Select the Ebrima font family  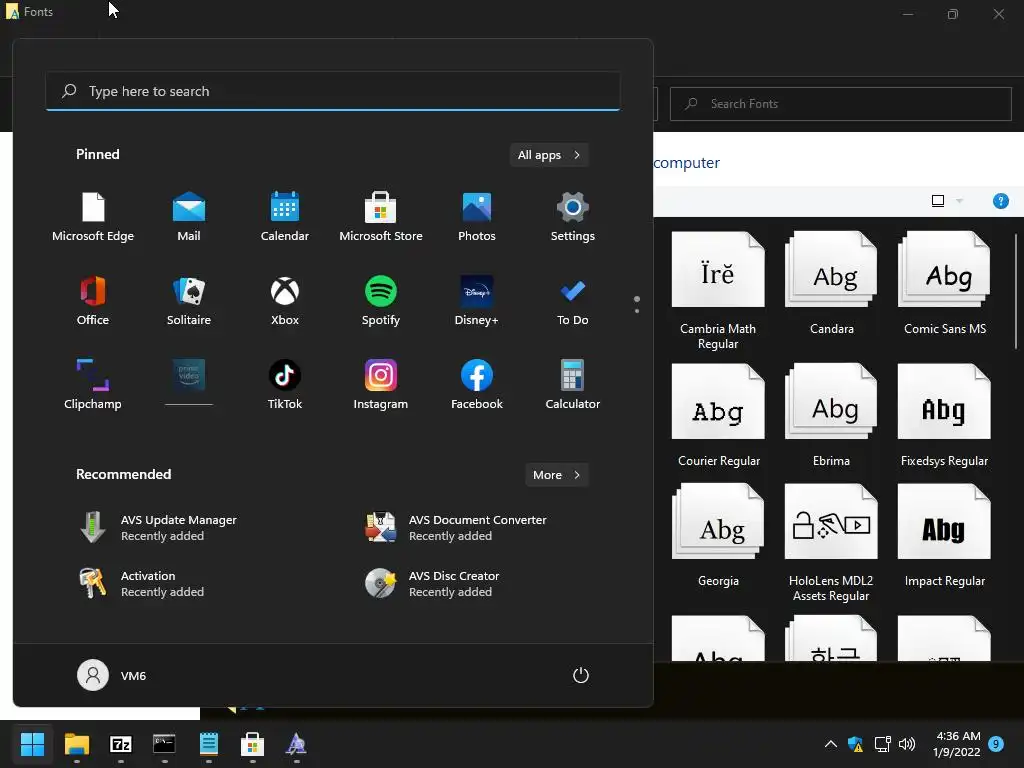(x=831, y=415)
